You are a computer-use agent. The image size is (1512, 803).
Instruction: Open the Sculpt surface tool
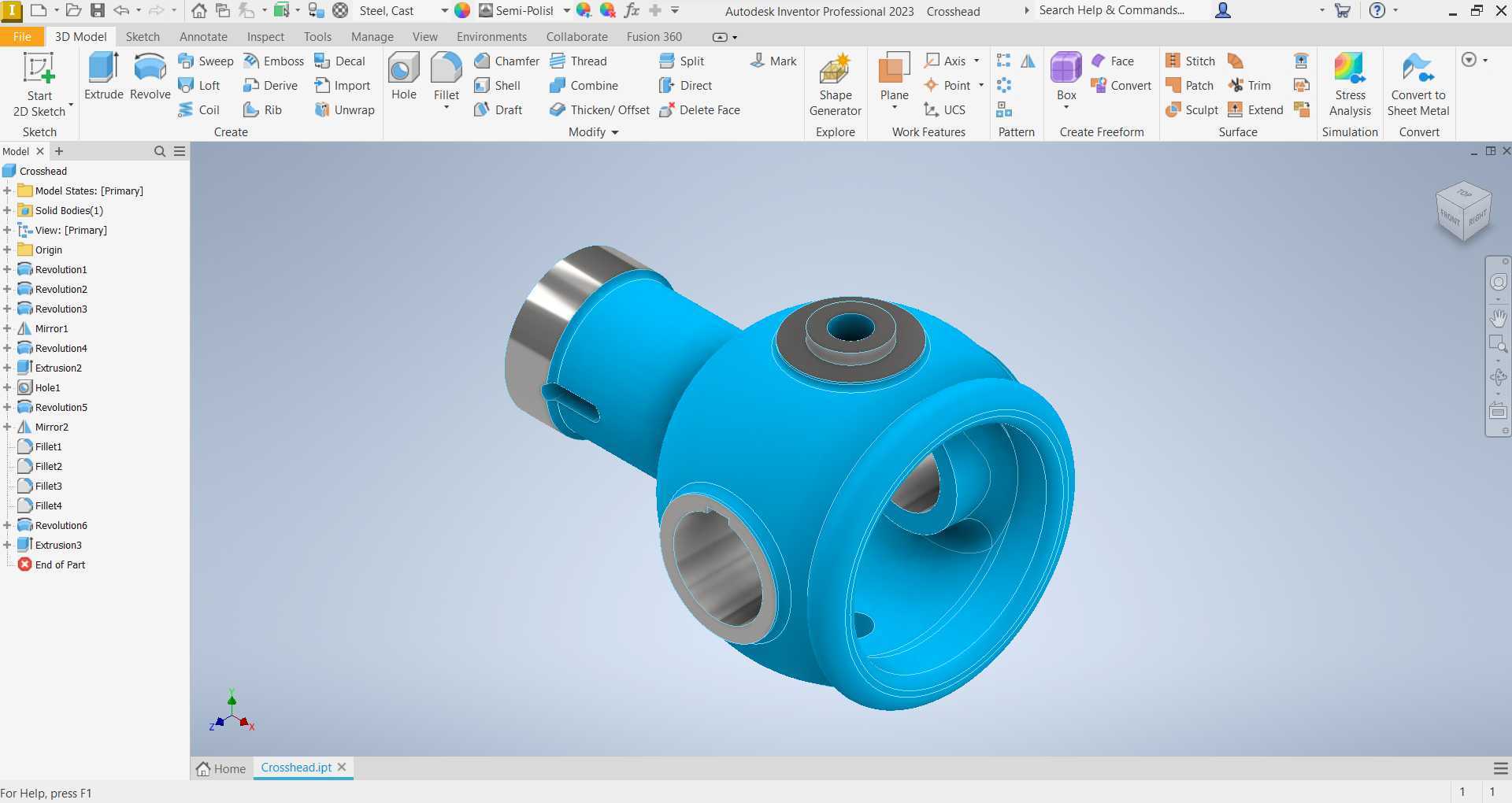1192,109
